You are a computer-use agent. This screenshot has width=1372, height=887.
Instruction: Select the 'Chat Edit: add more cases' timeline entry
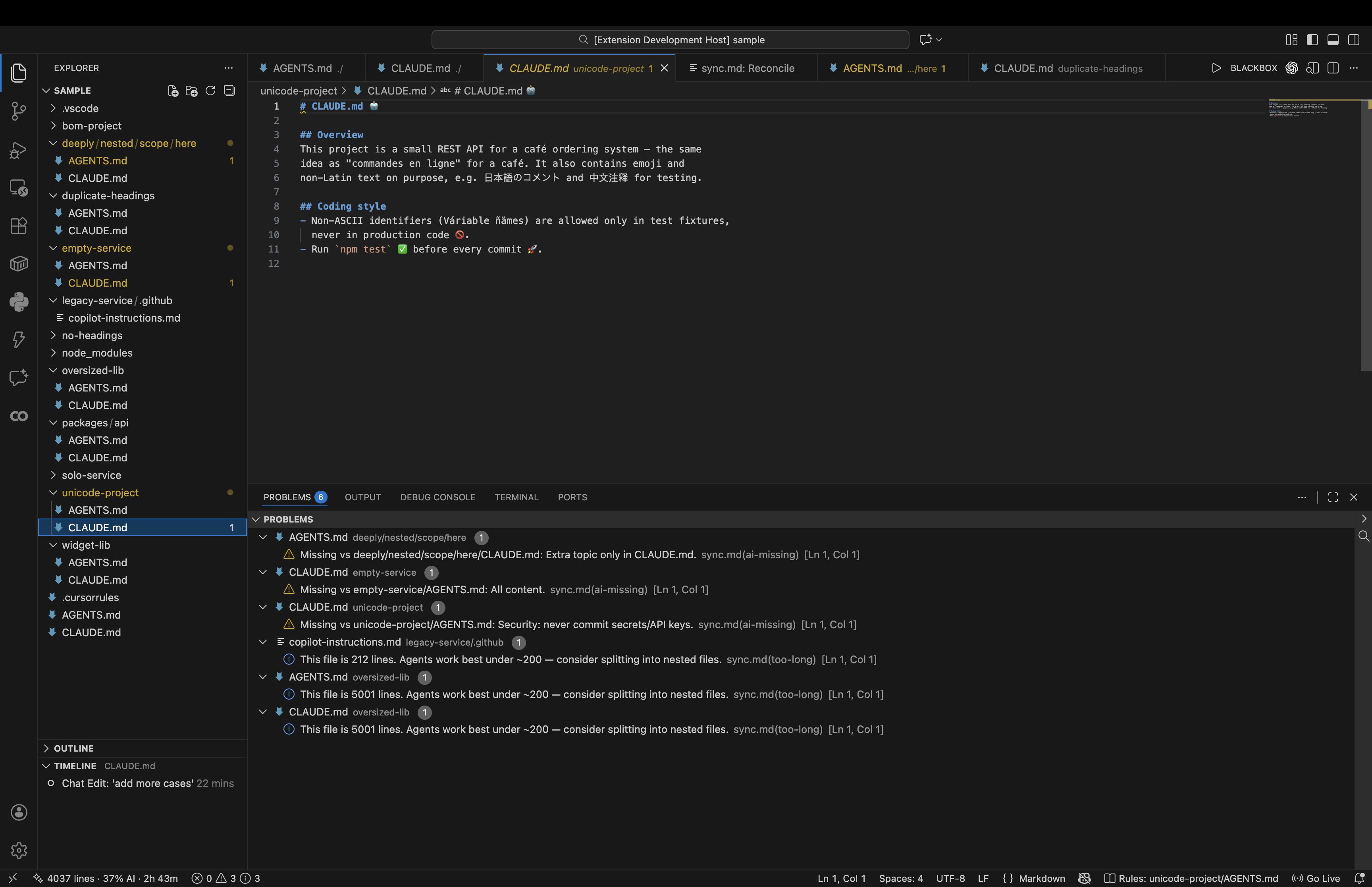tap(142, 783)
